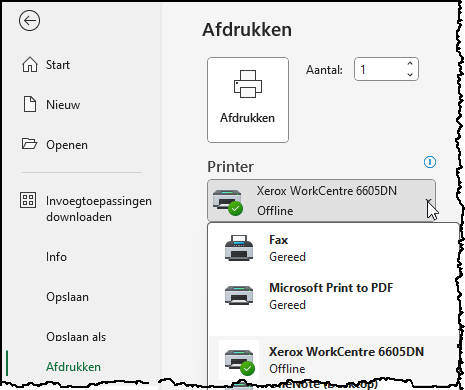Select Xerox WorkCentre 6605DN in the list
The image size is (465, 390).
(x=333, y=360)
